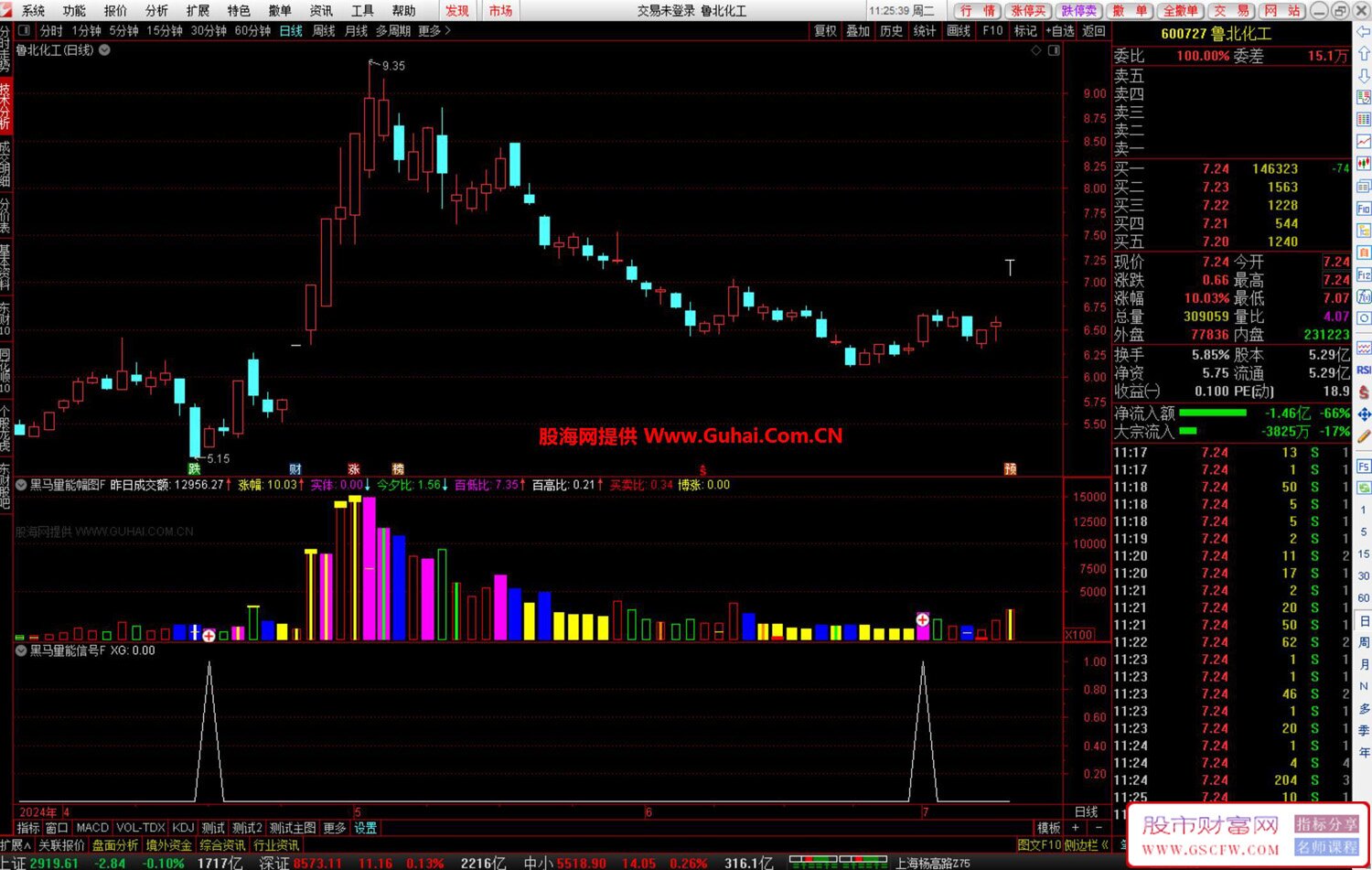Viewport: 1372px width, 870px height.
Task: Select the 多周期 view
Action: coord(393,31)
